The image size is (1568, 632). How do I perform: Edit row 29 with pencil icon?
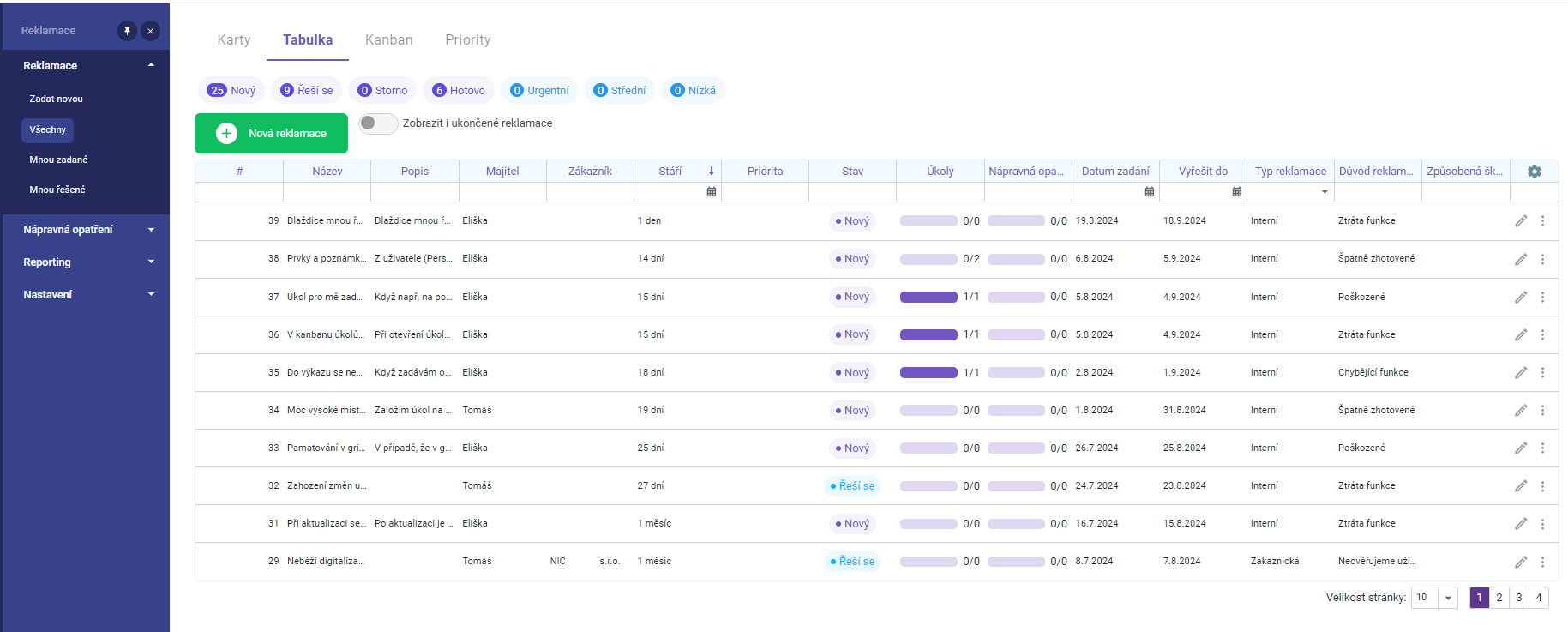1521,562
